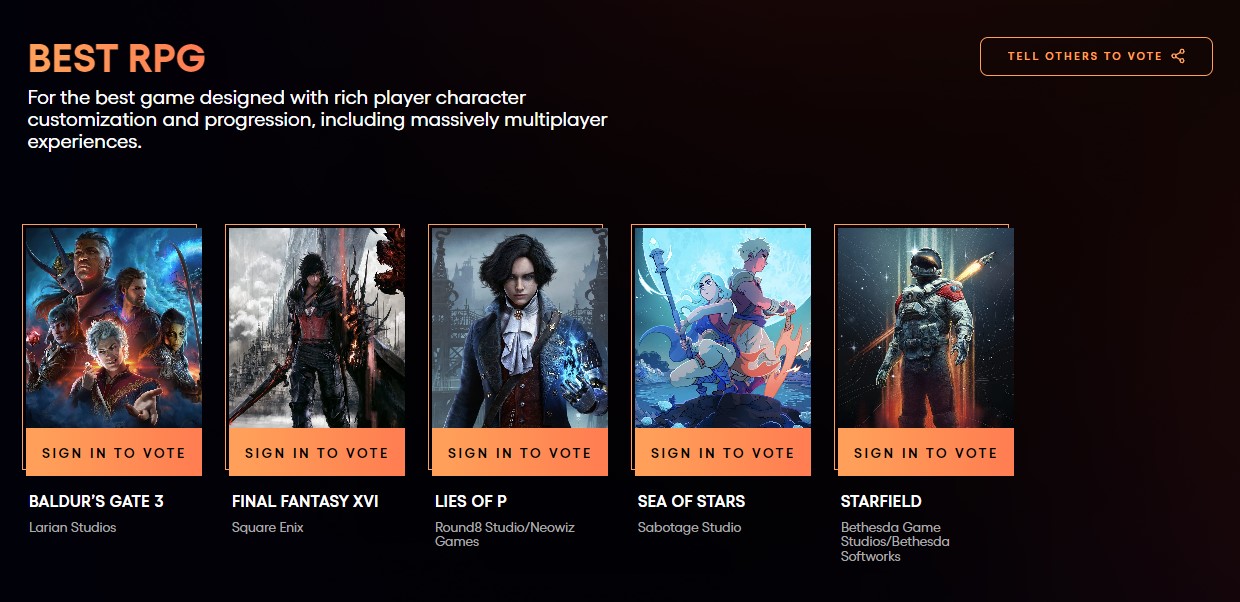1240x602 pixels.
Task: Click the Tell Others to Vote button
Action: click(1096, 56)
